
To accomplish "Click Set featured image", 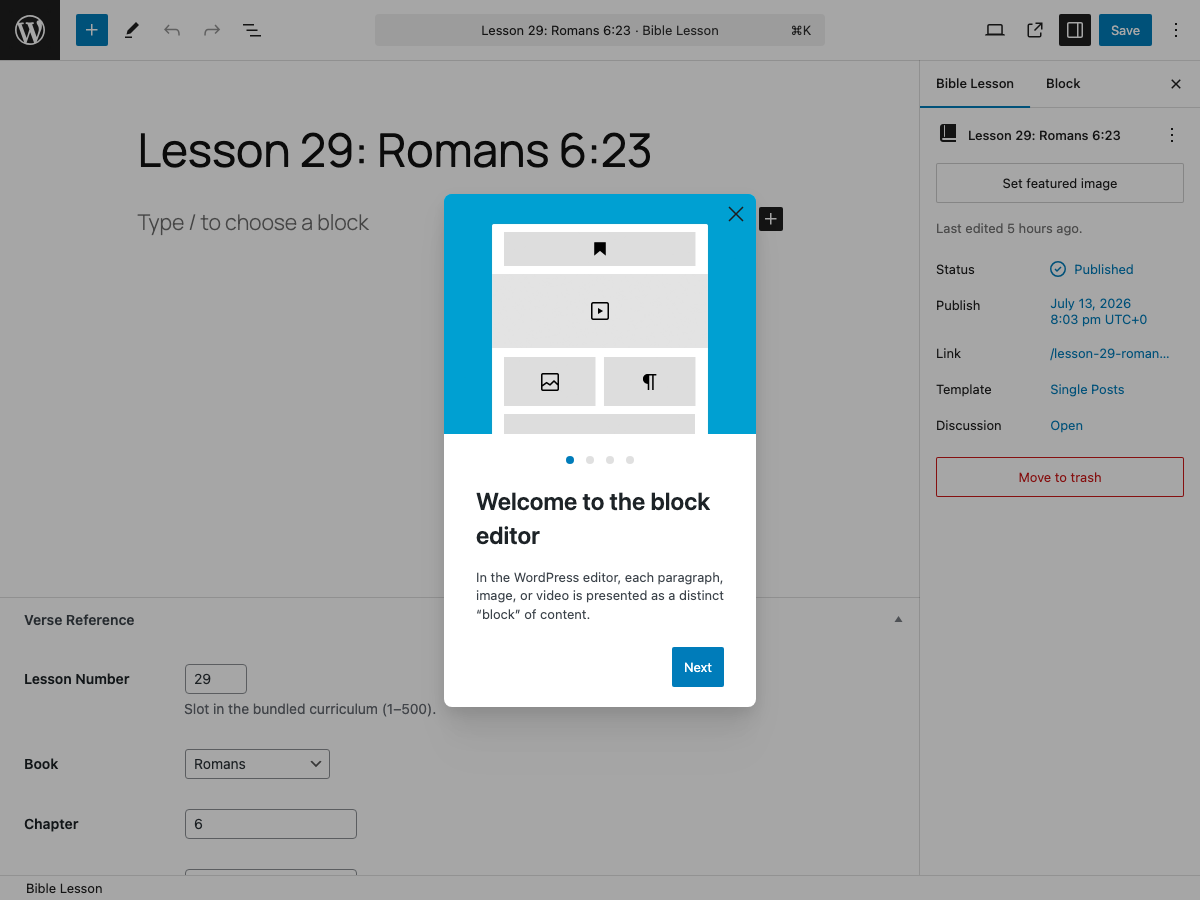I will pos(1060,184).
